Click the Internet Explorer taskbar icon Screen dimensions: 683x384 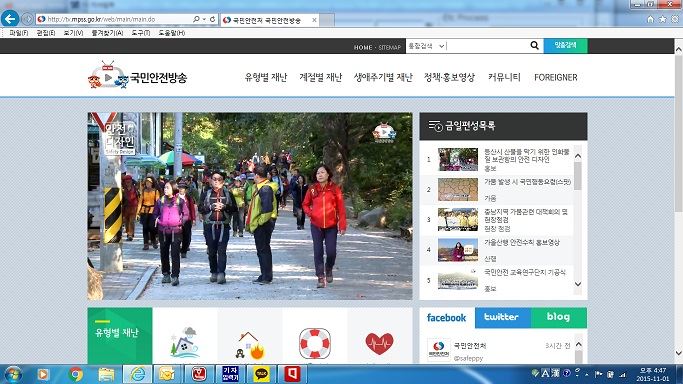(x=138, y=374)
